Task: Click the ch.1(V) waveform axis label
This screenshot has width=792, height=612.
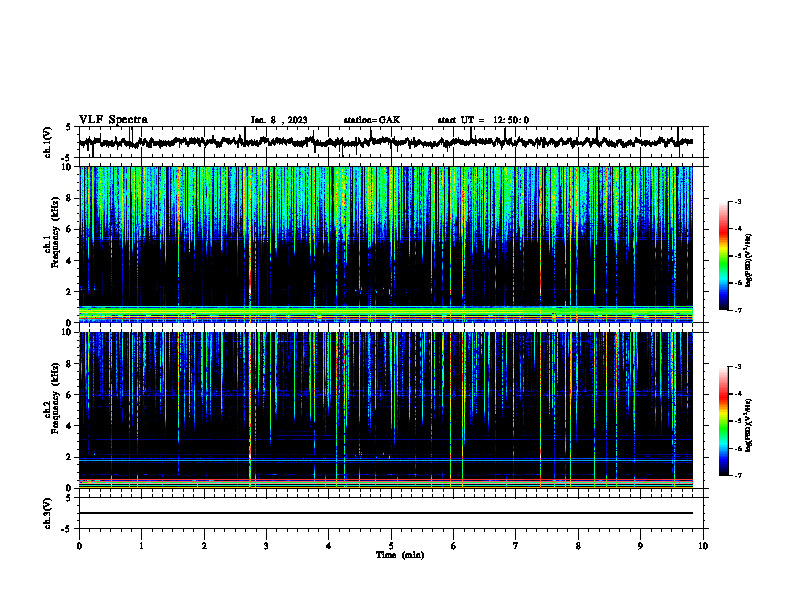Action: (48, 142)
